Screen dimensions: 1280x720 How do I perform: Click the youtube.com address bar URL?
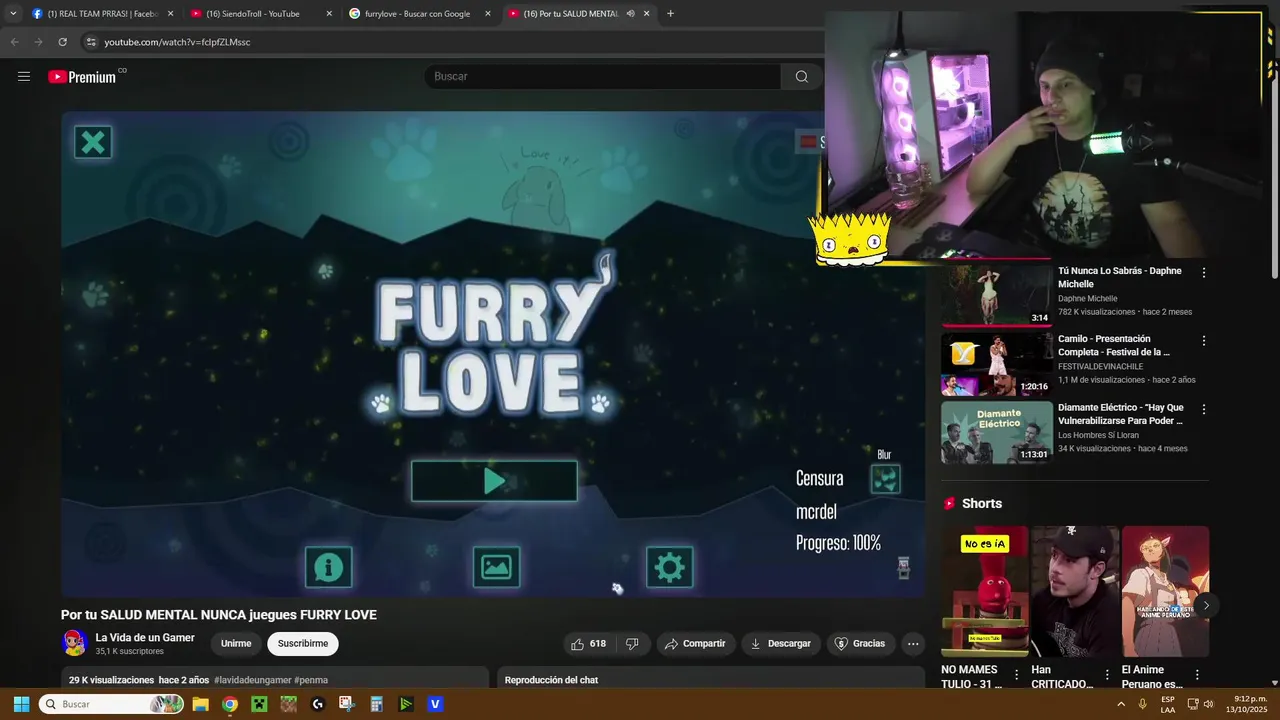point(177,42)
